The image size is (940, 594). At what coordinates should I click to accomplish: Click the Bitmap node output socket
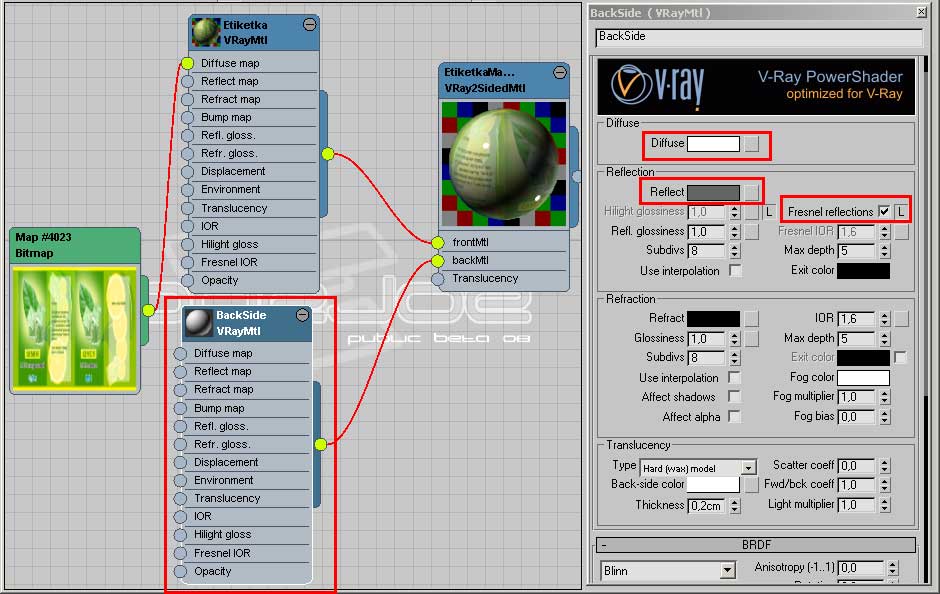point(149,310)
